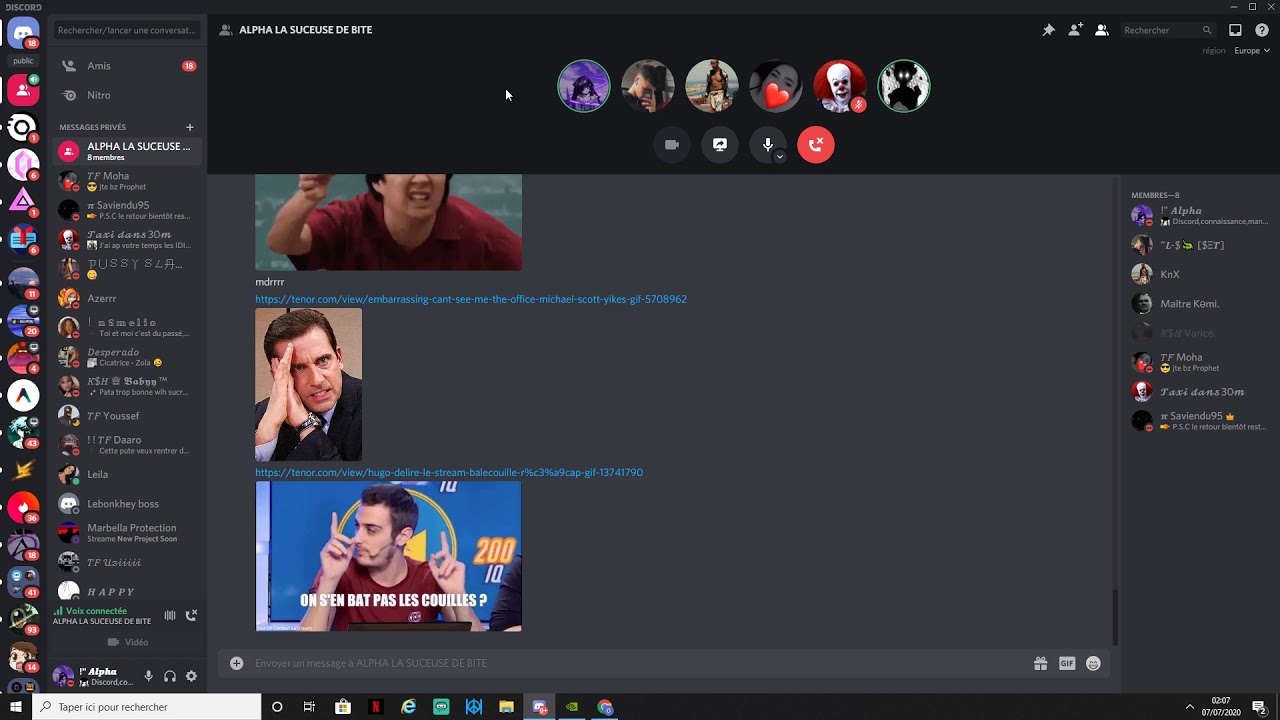
Task: Select KnX in members list
Action: tap(1197, 274)
